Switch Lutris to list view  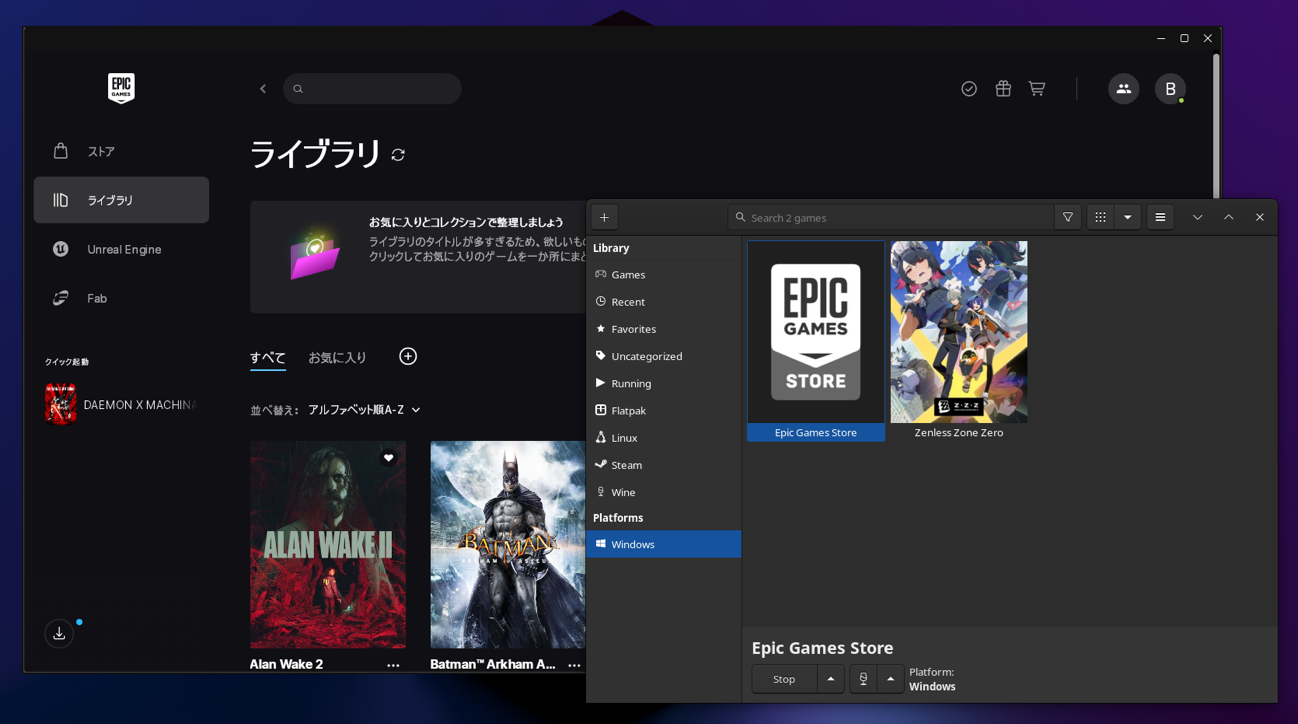(1160, 217)
